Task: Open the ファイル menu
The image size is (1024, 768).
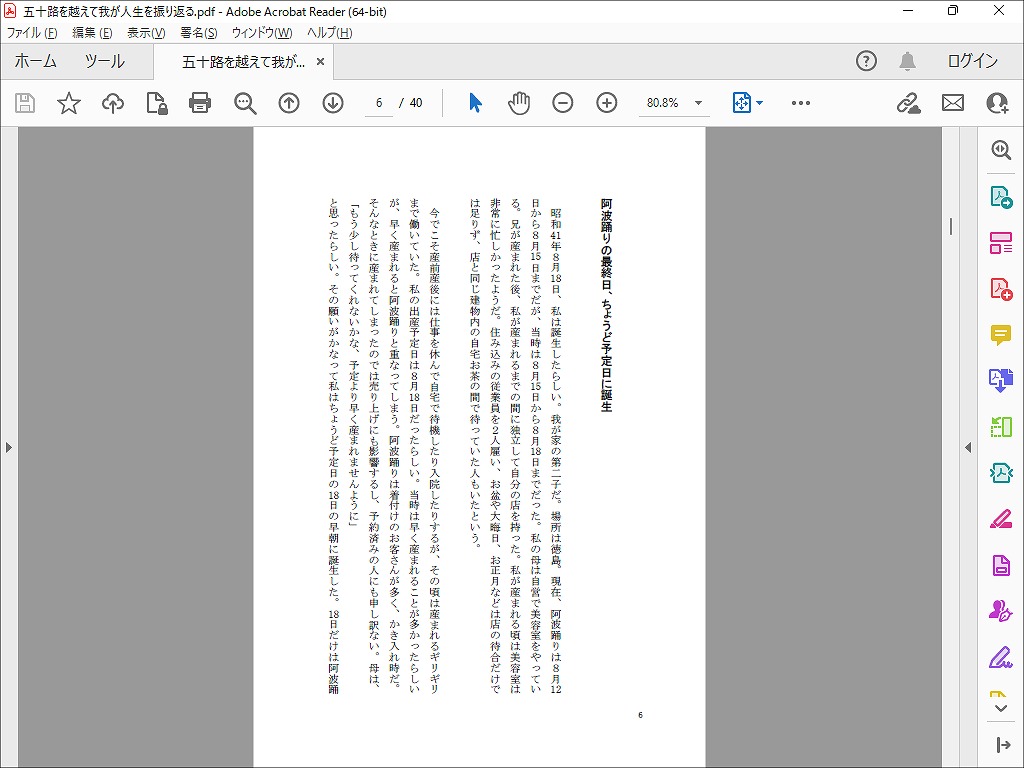Action: [31, 33]
